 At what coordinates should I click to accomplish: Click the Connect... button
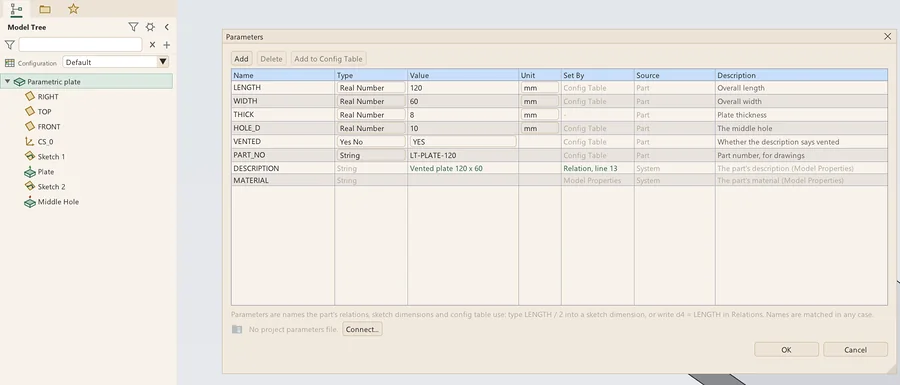tap(362, 329)
